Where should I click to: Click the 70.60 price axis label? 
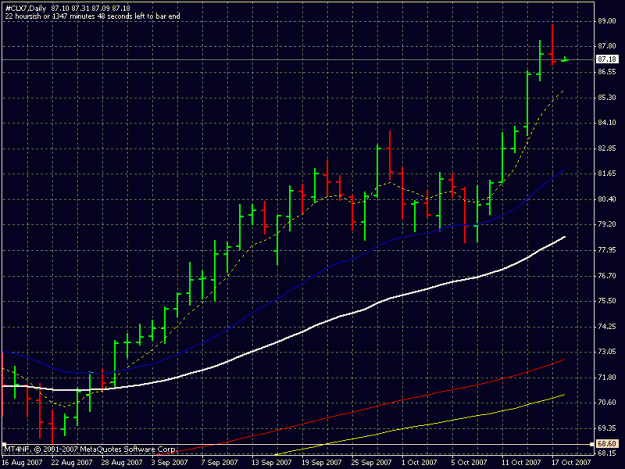[x=607, y=403]
